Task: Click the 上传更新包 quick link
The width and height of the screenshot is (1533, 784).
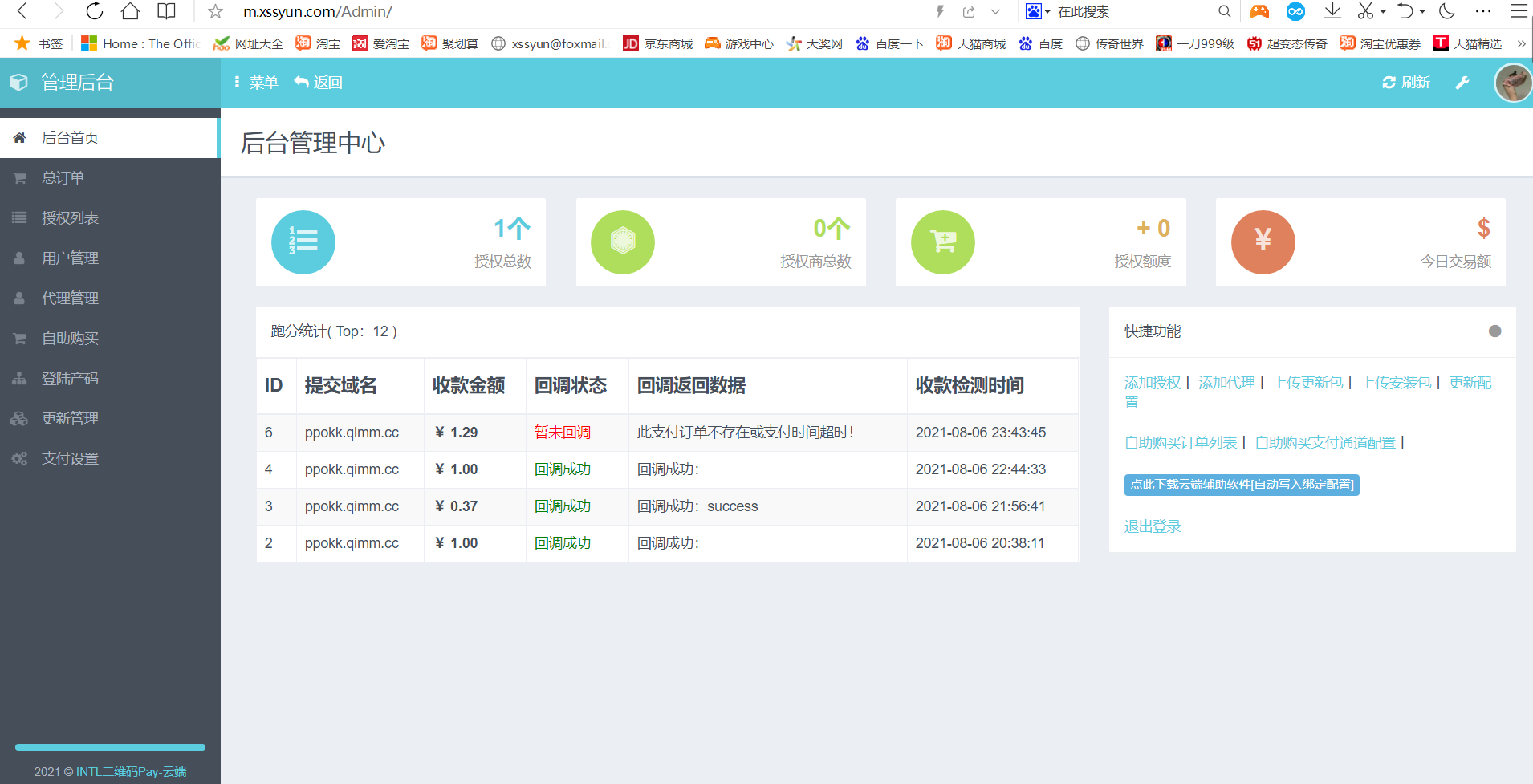Action: (x=1308, y=383)
